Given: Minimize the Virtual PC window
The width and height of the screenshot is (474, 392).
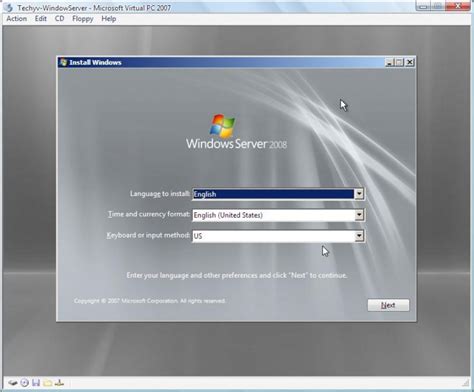Looking at the screenshot, I should click(424, 6).
